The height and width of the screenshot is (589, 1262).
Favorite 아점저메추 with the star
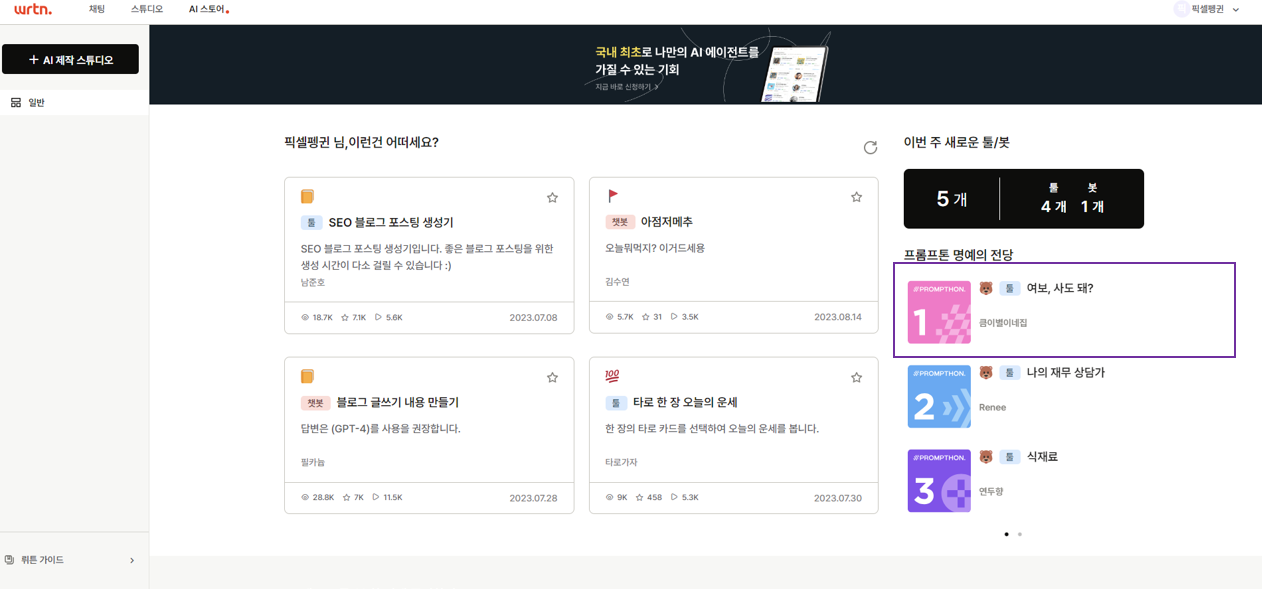[856, 197]
